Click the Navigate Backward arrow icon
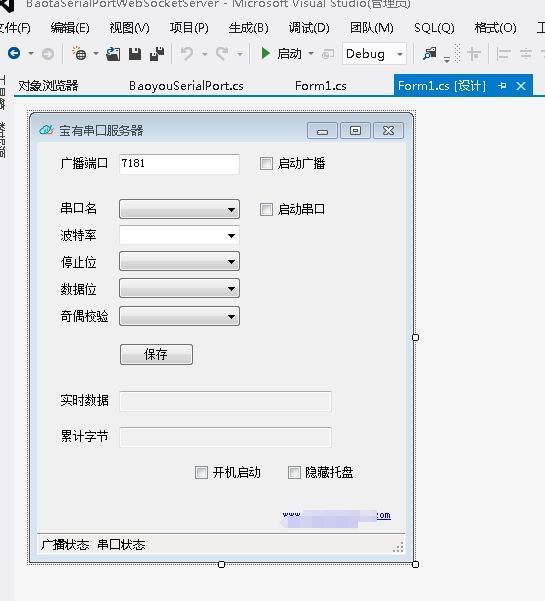This screenshot has height=601, width=545. click(14, 53)
